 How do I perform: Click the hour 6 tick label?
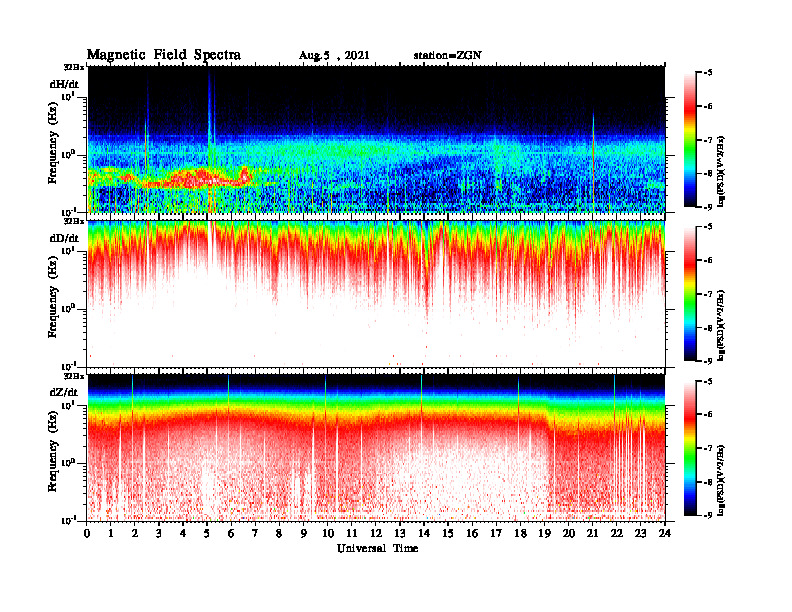231,534
